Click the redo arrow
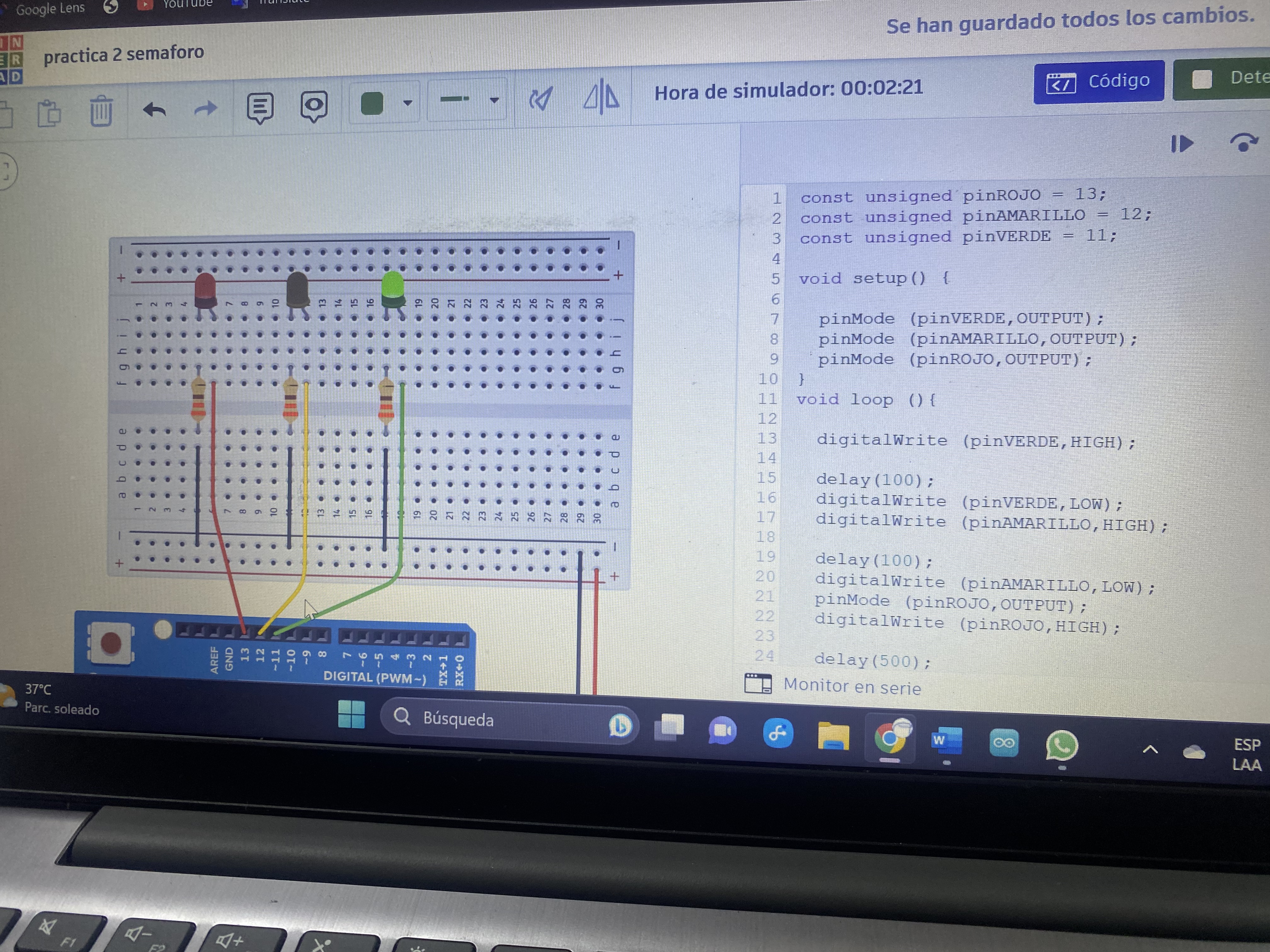The height and width of the screenshot is (952, 1270). pos(206,108)
